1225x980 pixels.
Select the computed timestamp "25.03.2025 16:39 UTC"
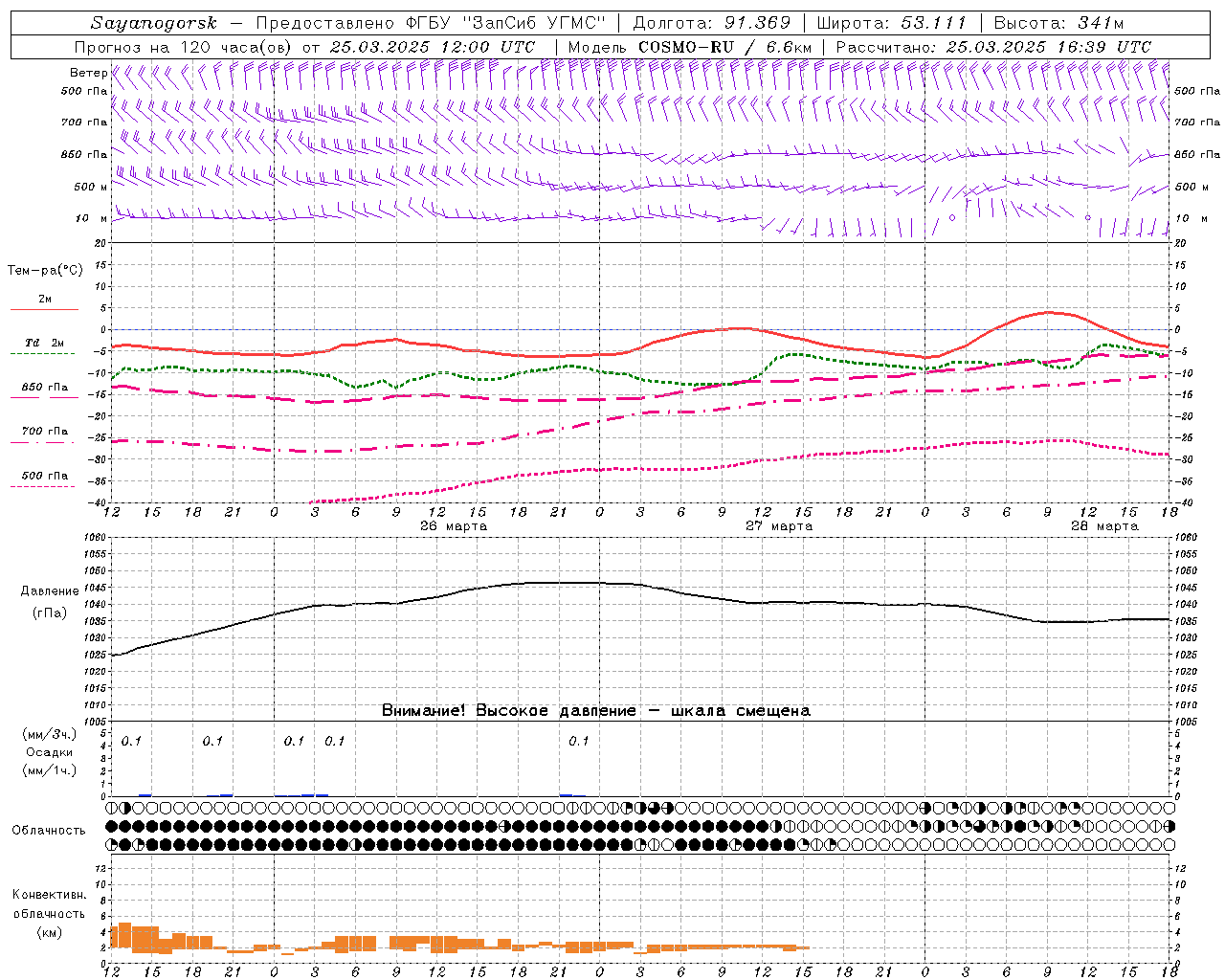pos(1049,47)
